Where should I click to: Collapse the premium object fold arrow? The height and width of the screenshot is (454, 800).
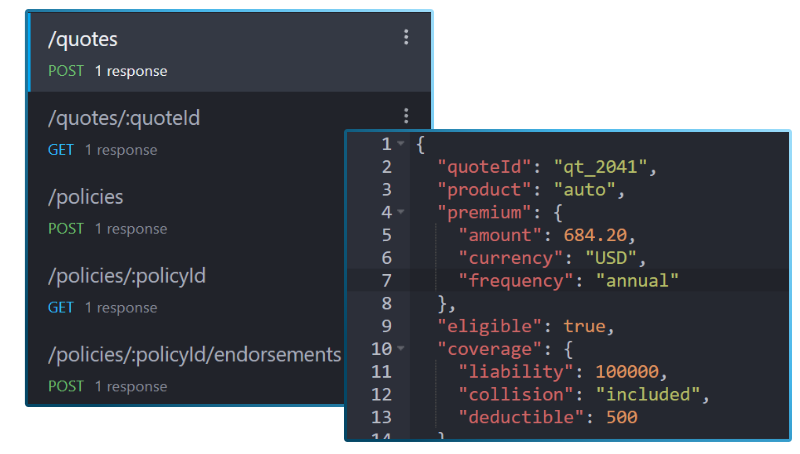click(x=401, y=212)
